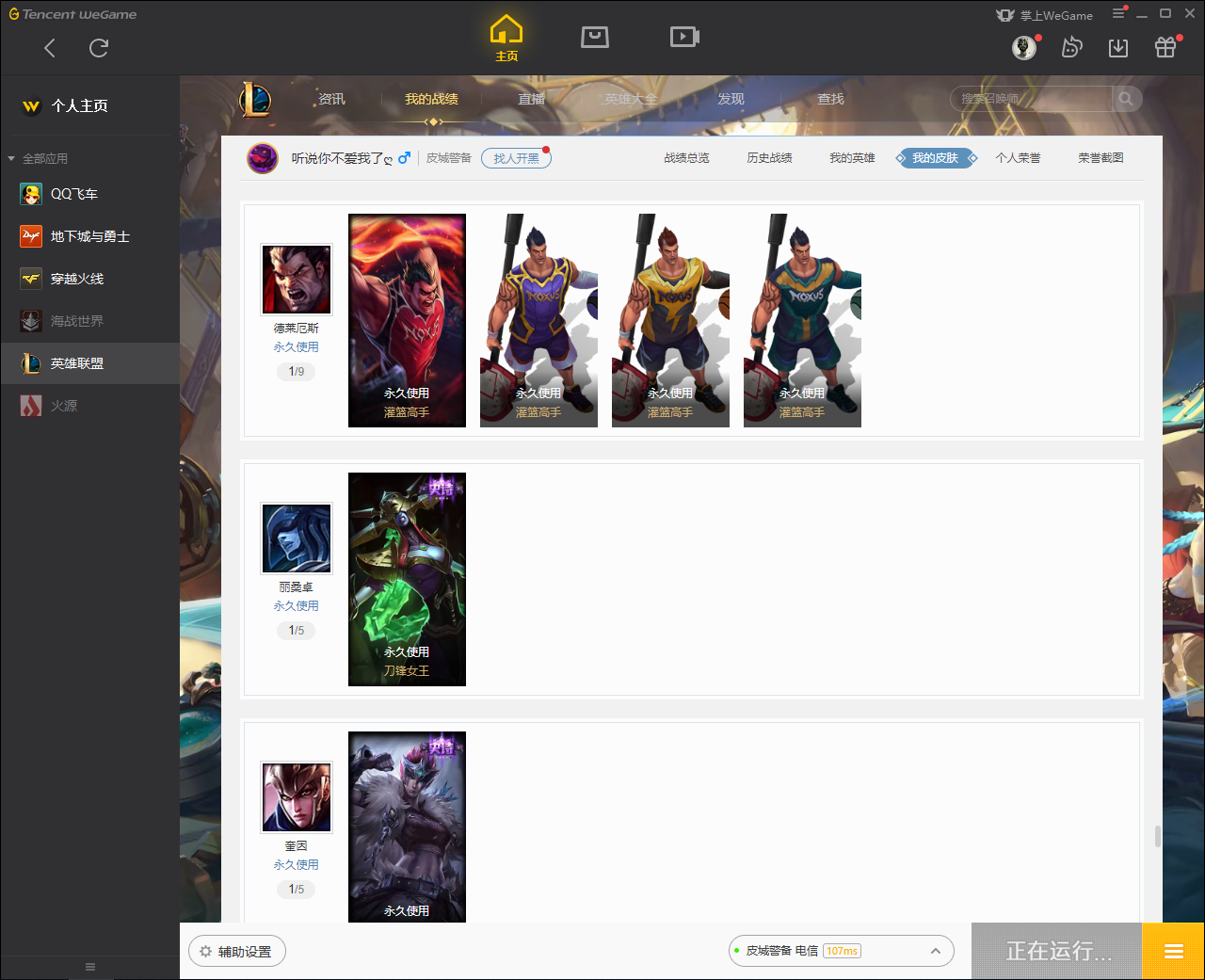This screenshot has width=1205, height=980.
Task: Click the 德莱厄斯 champion portrait
Action: tap(297, 280)
